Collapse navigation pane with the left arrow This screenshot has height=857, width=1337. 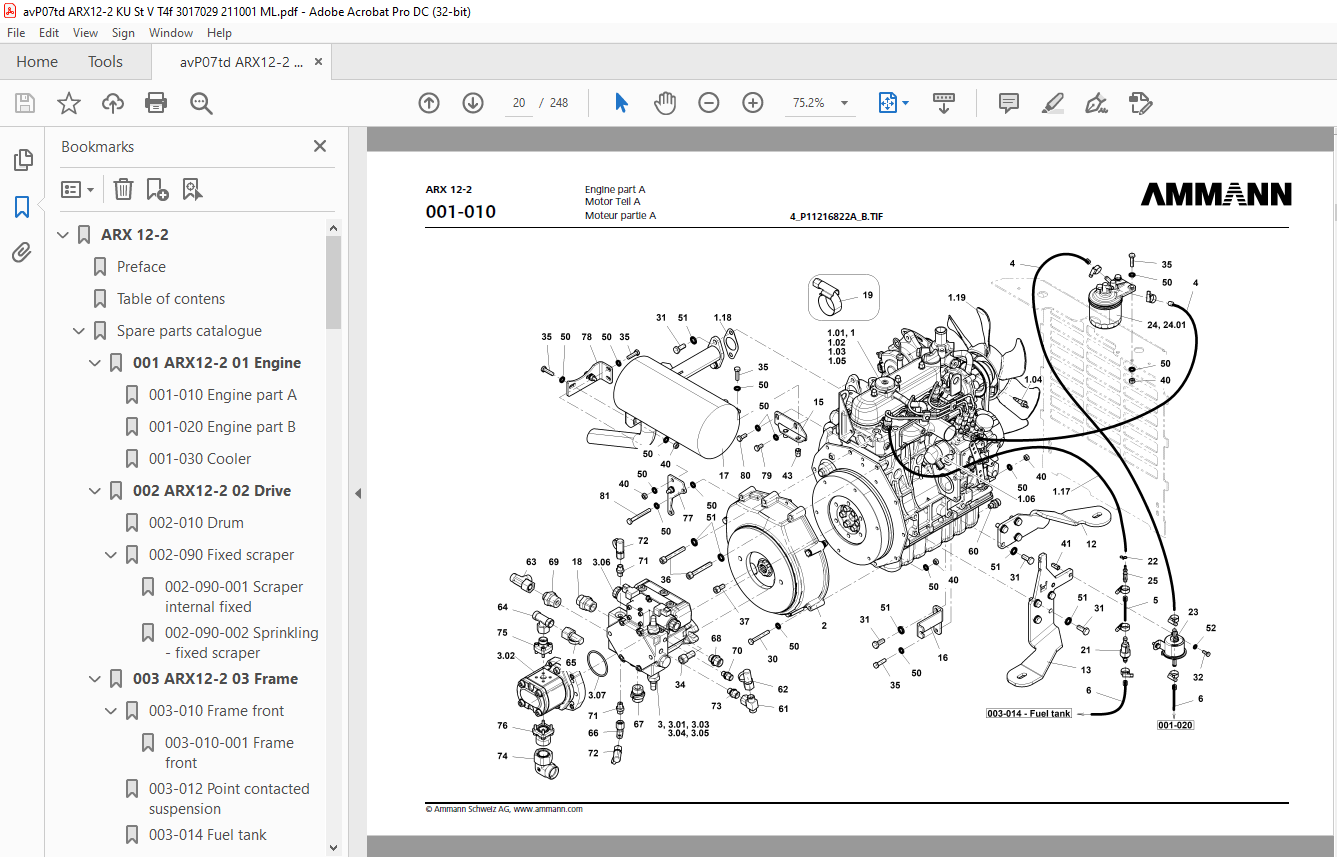(x=358, y=493)
